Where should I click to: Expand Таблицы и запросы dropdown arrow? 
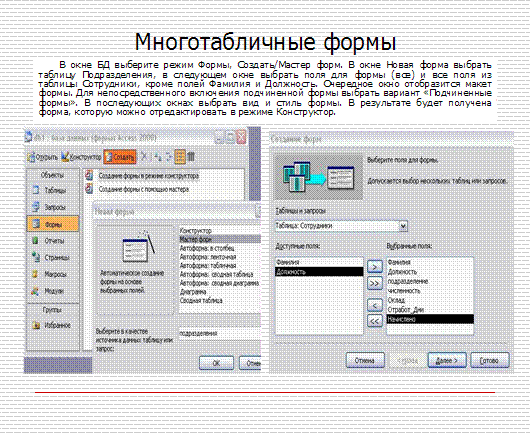coord(403,226)
